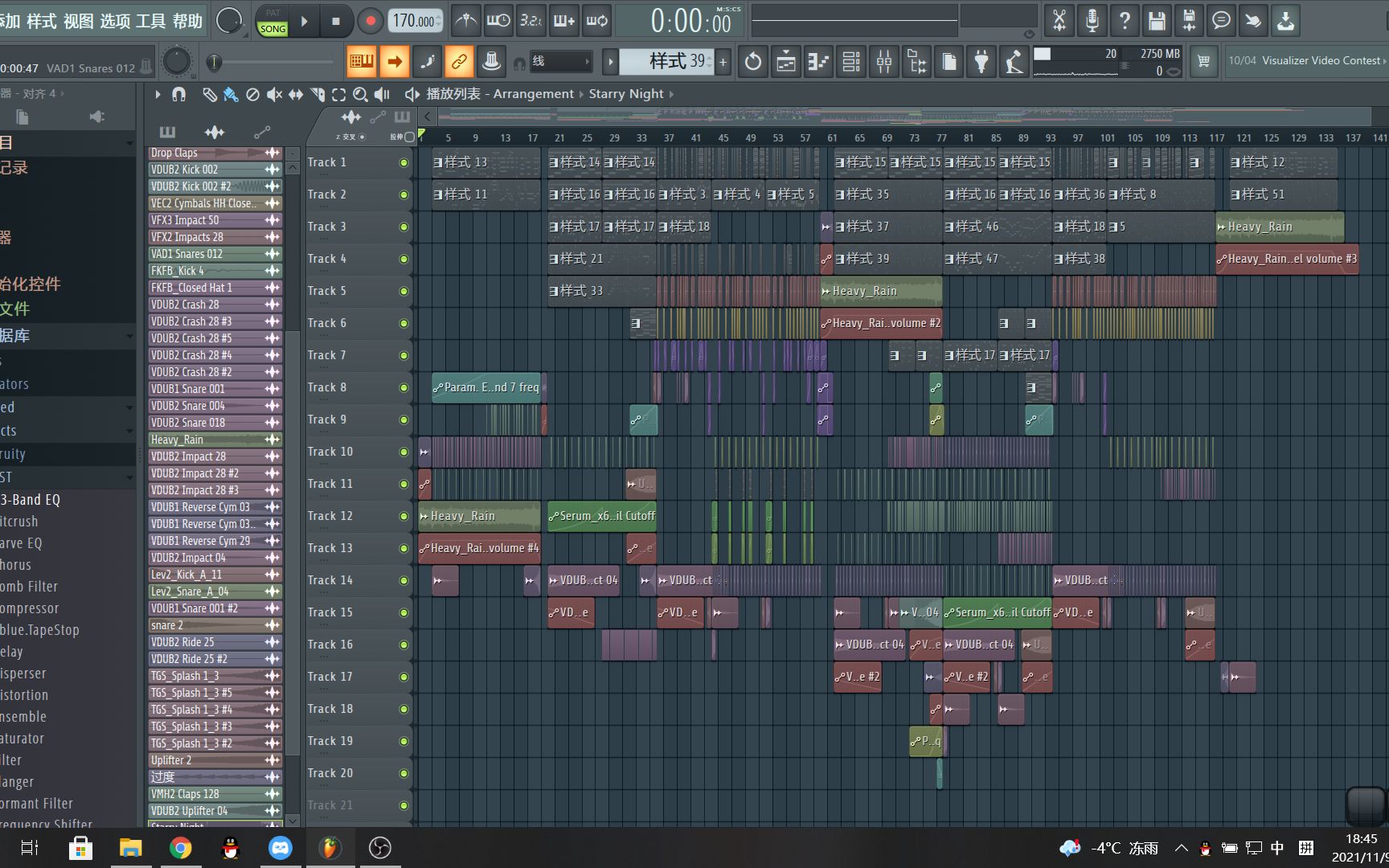
Task: Open Uplifter 2 picker item dropdown
Action: [272, 760]
